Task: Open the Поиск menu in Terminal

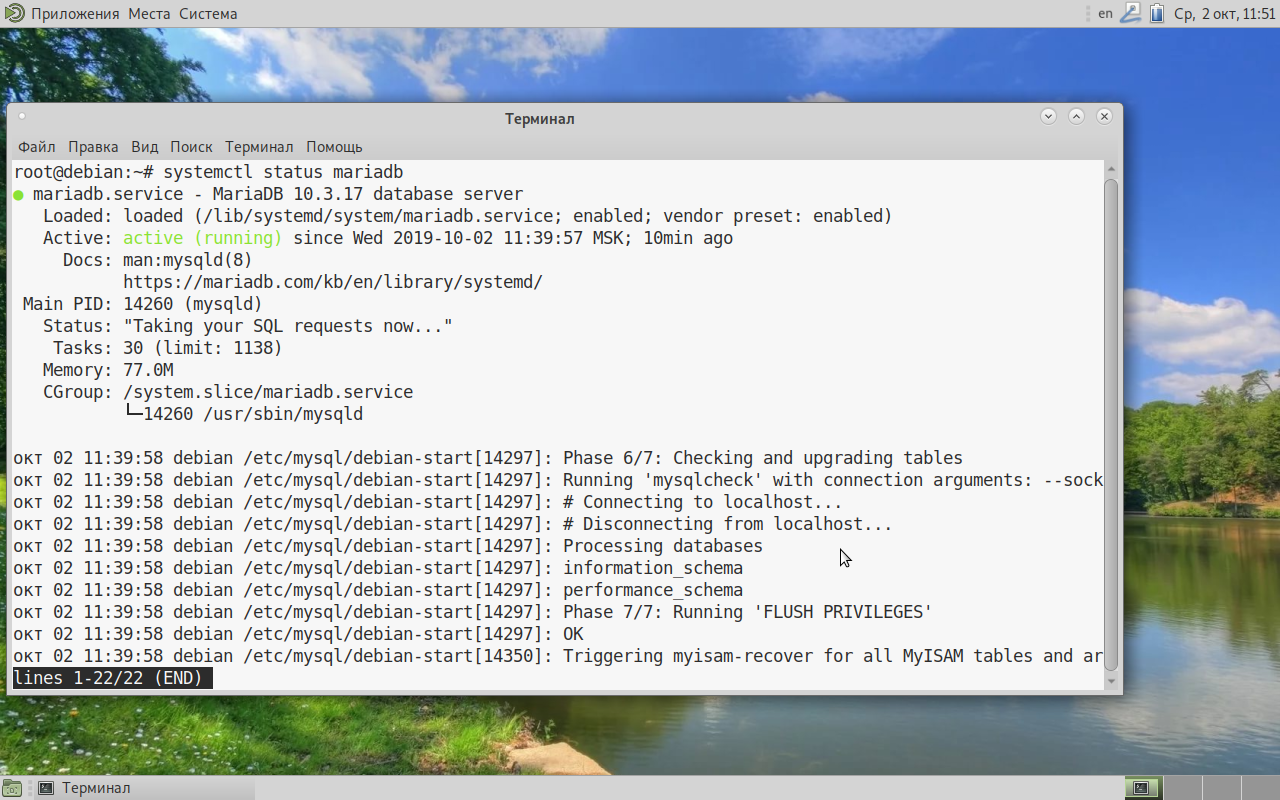Action: (191, 147)
